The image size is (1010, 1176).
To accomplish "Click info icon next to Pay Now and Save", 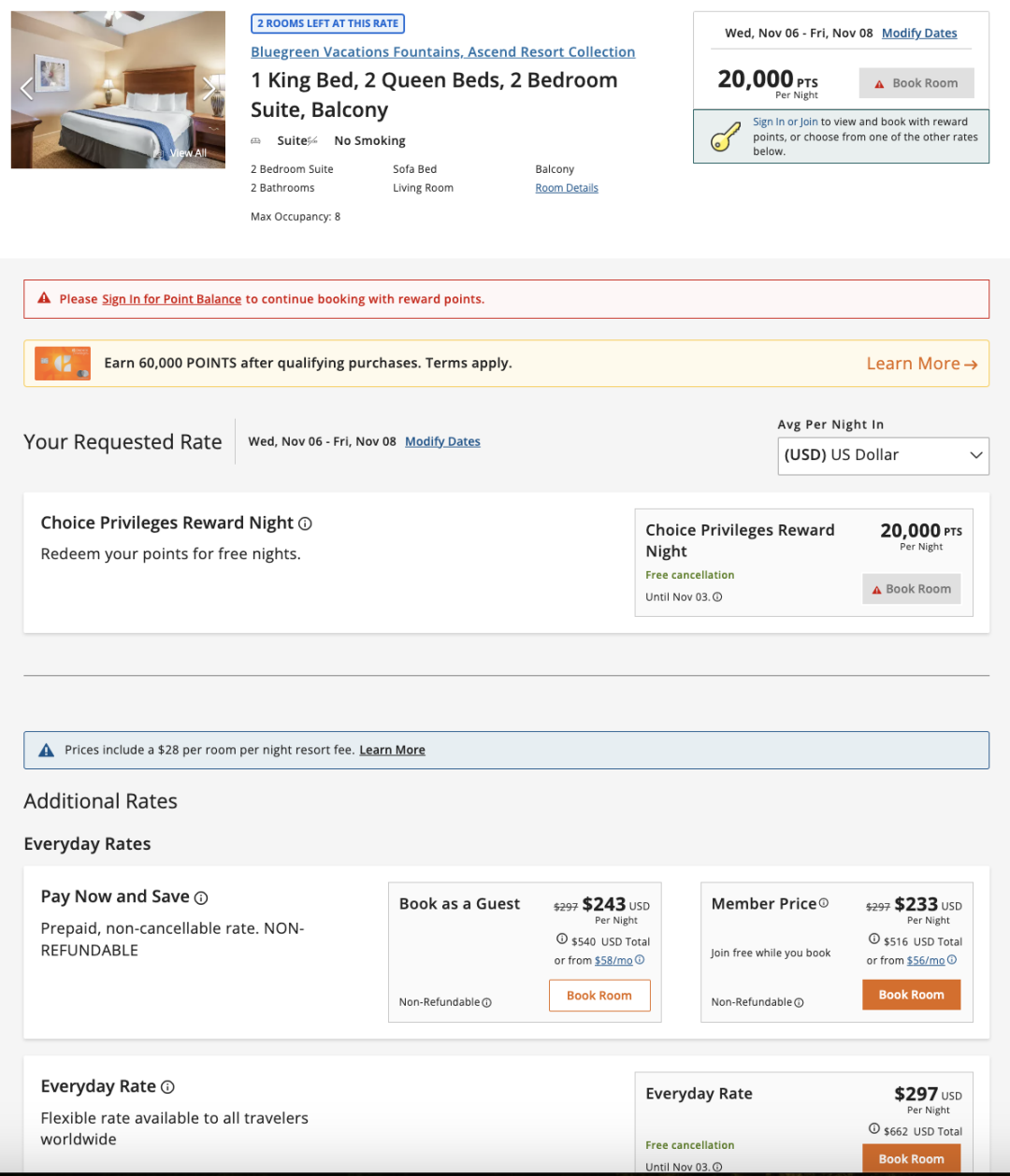I will pos(201,898).
